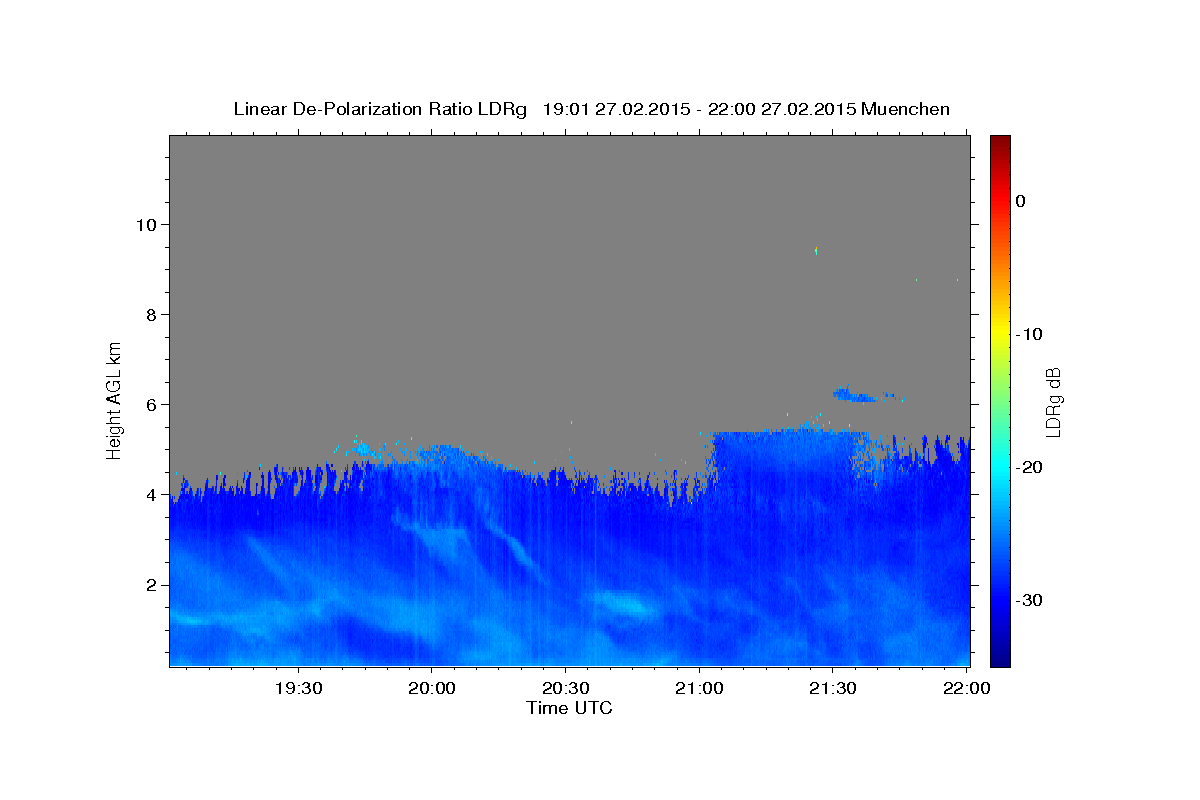
Task: Click the colorbar label -10
Action: [1030, 334]
